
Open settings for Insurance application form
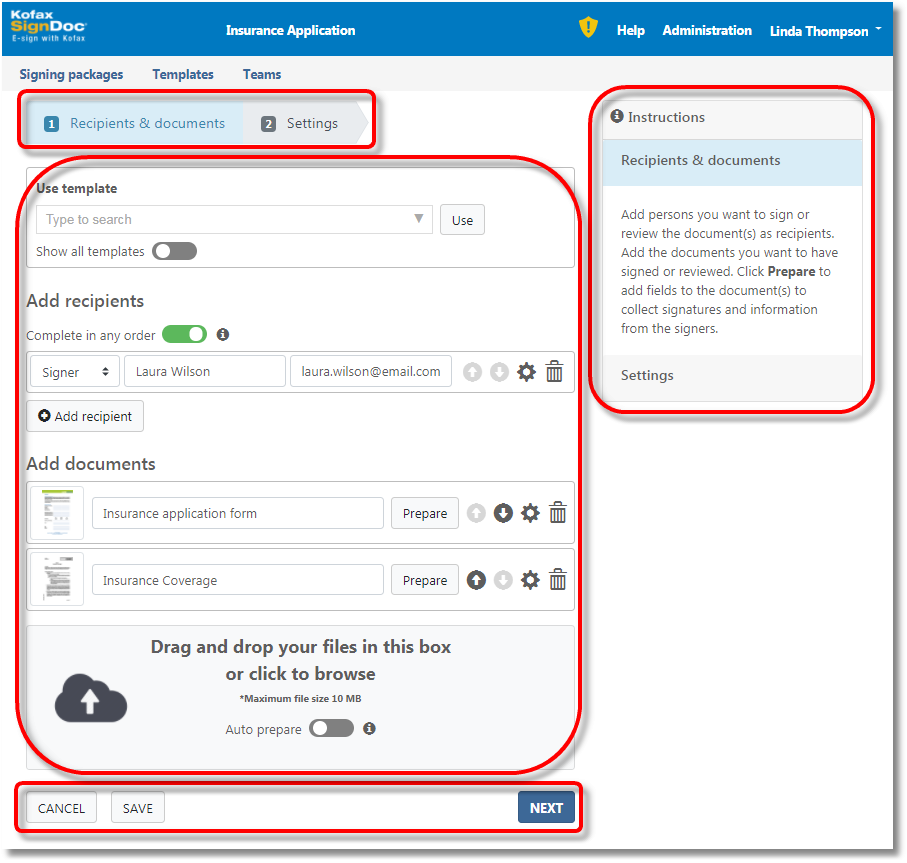[x=530, y=513]
